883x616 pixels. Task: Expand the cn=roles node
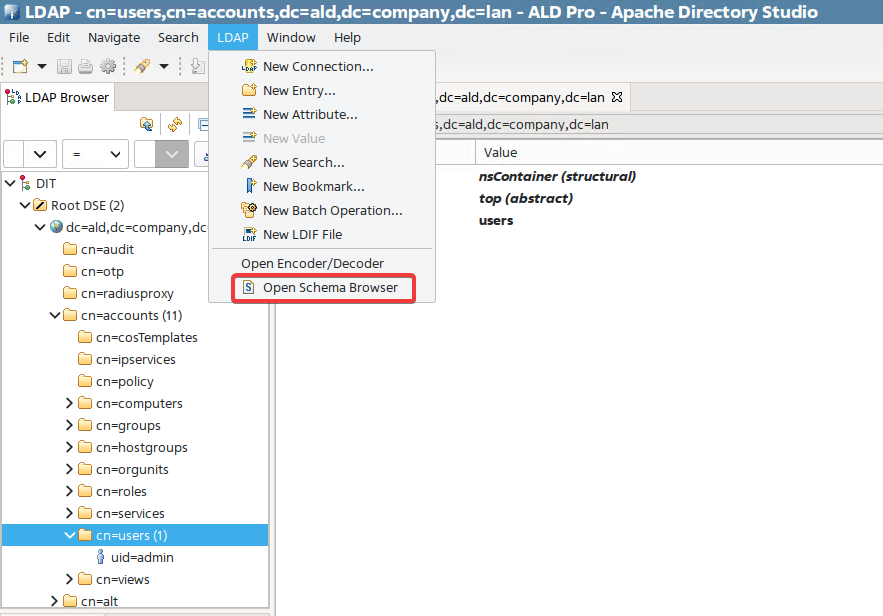69,490
